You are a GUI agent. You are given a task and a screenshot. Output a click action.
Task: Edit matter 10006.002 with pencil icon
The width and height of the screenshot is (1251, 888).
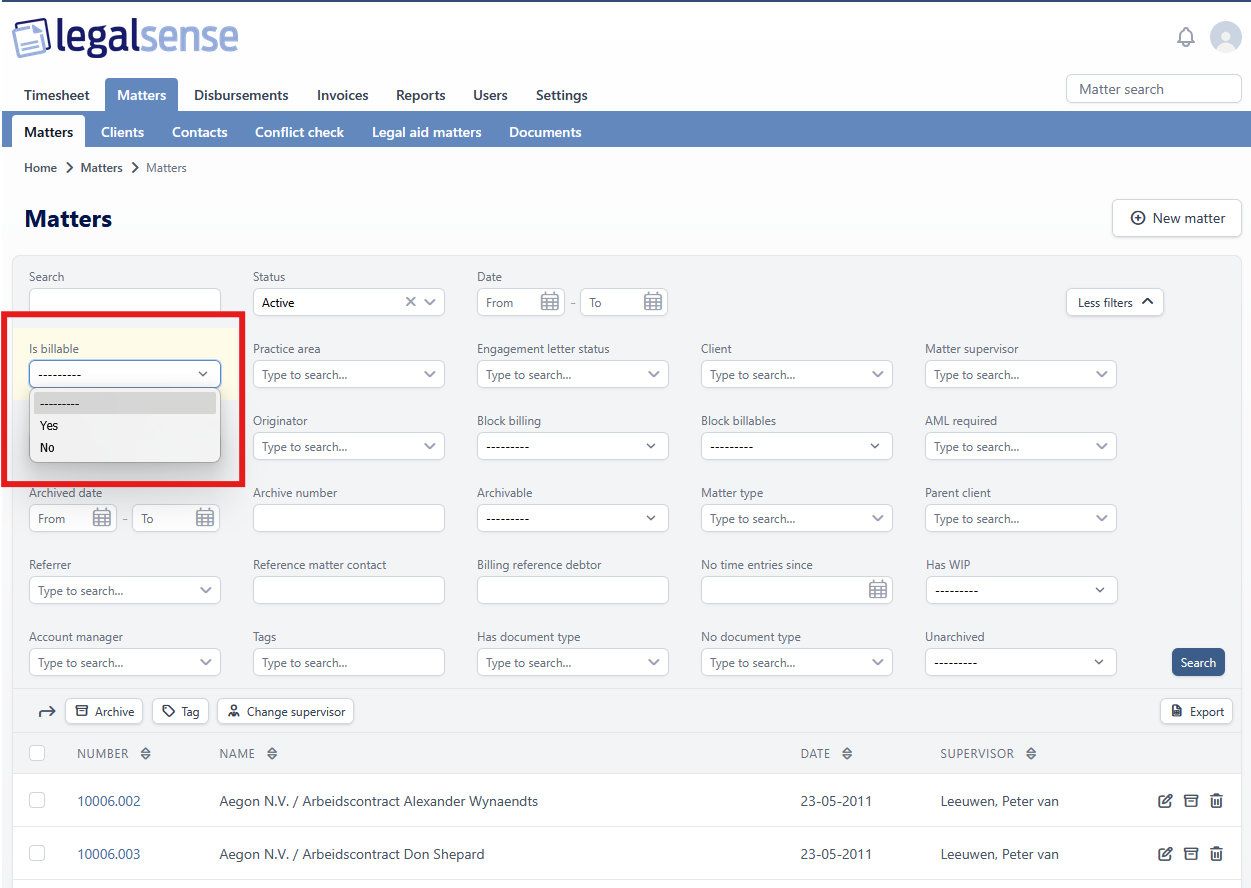click(x=1164, y=801)
